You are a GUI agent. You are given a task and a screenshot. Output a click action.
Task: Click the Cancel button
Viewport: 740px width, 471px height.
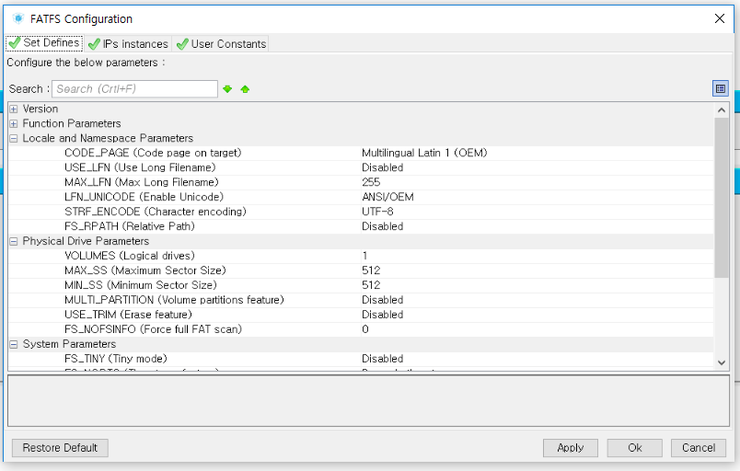point(698,447)
